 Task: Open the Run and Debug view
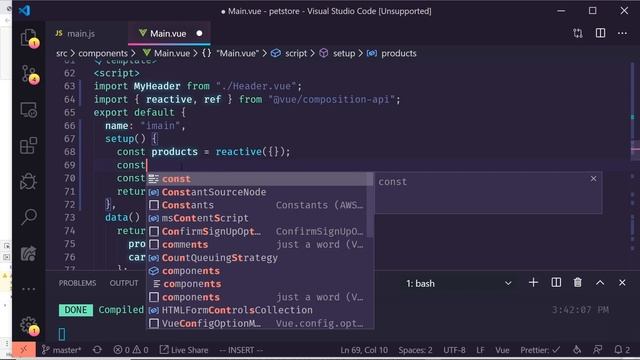[29, 181]
